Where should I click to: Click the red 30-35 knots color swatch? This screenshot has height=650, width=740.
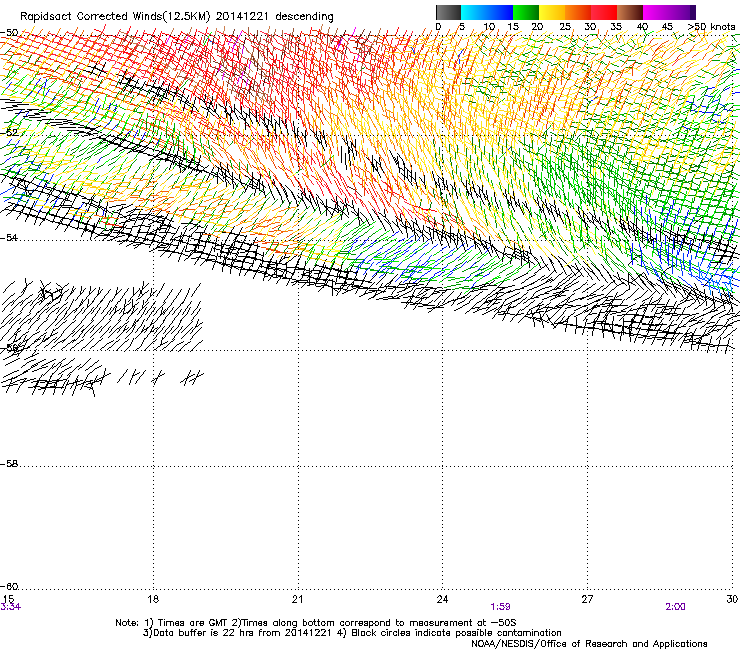(x=604, y=12)
